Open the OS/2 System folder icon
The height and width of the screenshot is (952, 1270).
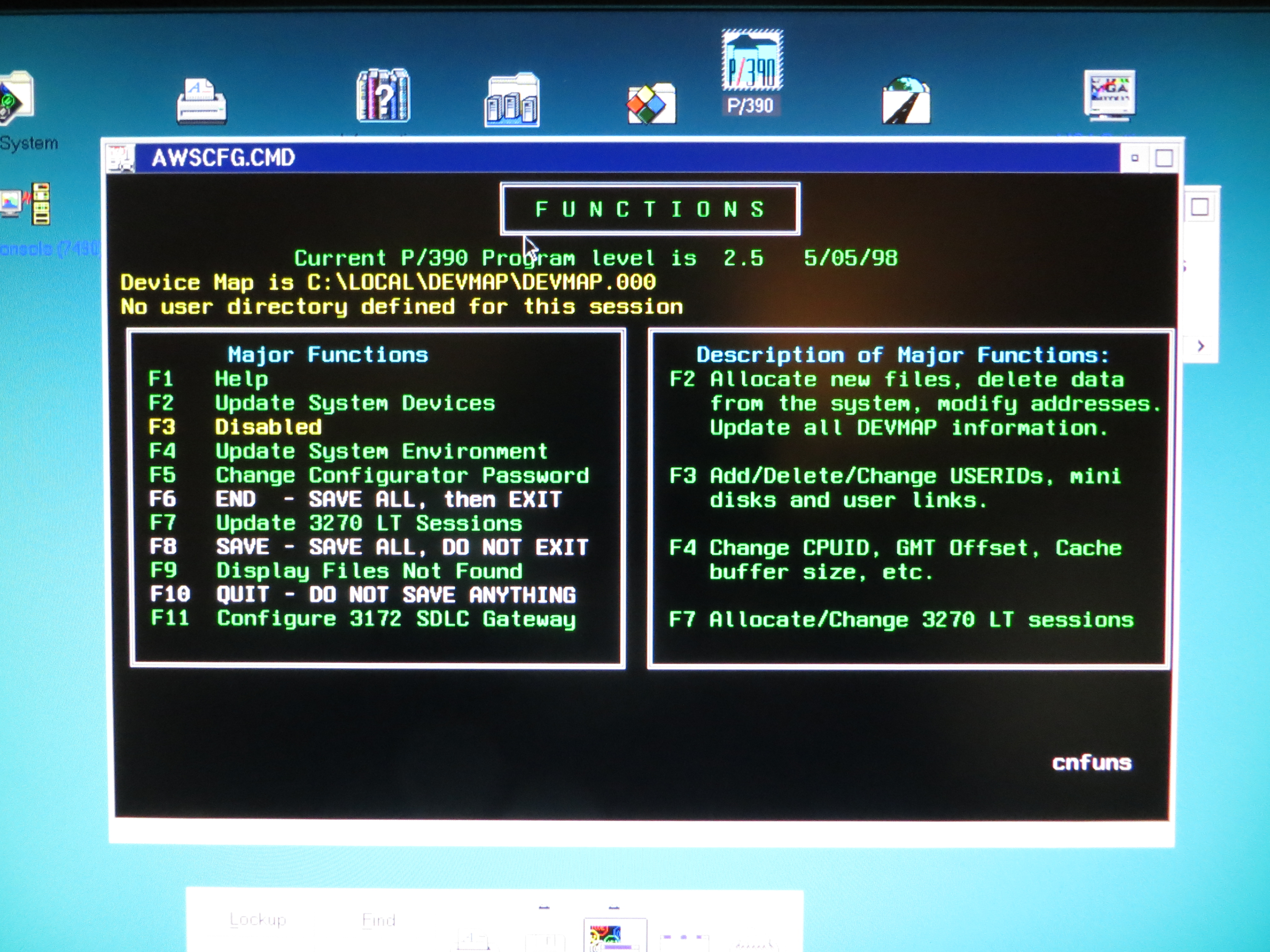click(17, 97)
